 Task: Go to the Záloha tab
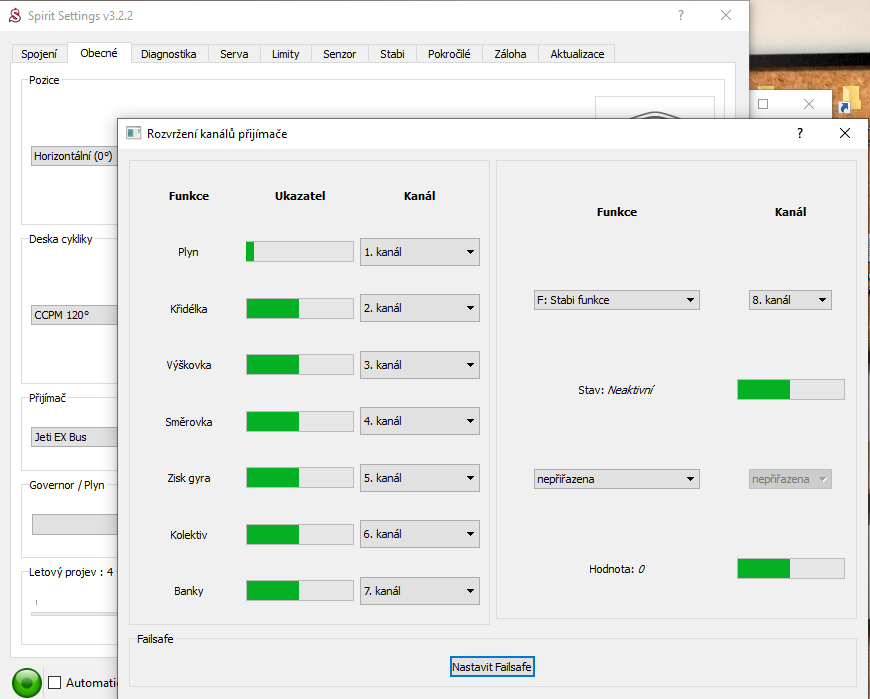point(510,54)
